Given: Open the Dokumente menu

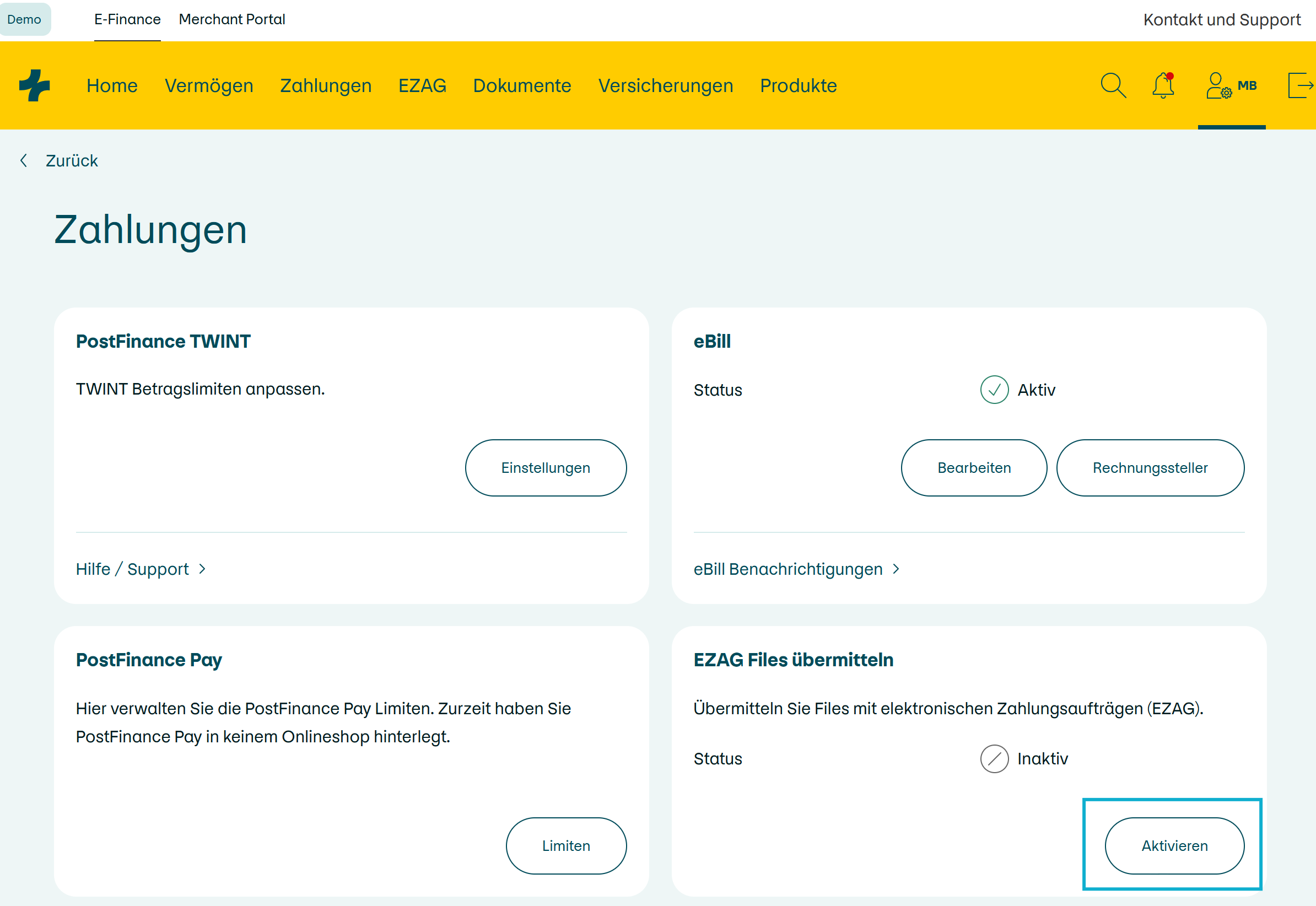Looking at the screenshot, I should (522, 86).
